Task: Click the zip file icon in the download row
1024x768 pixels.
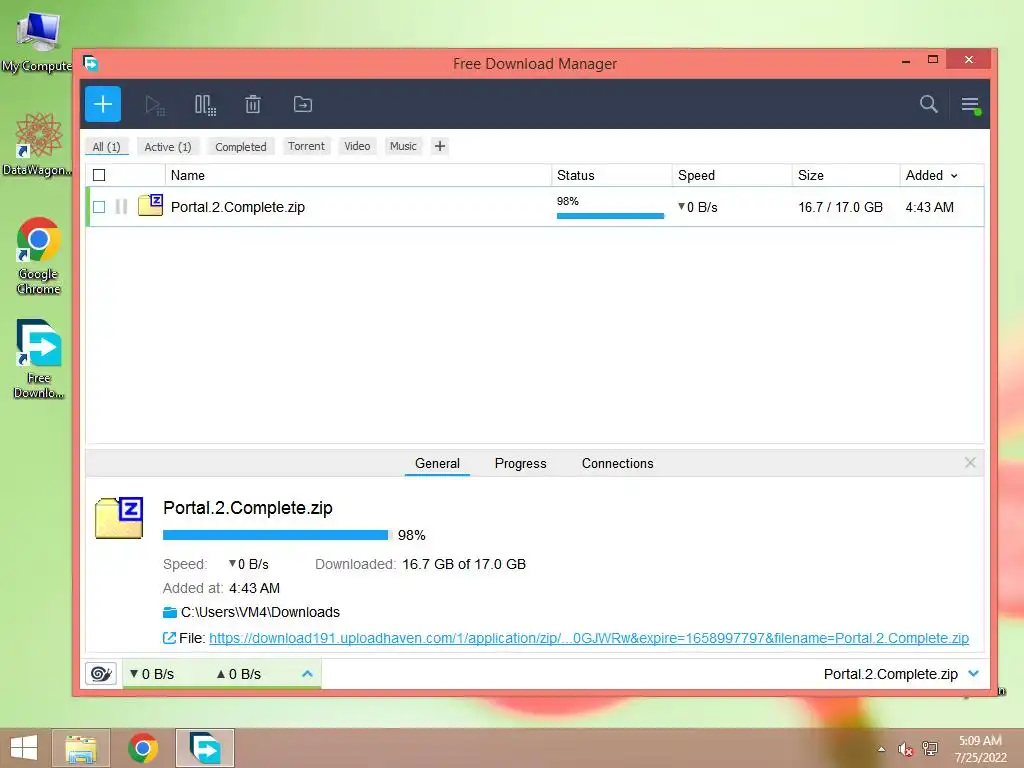Action: pos(150,205)
